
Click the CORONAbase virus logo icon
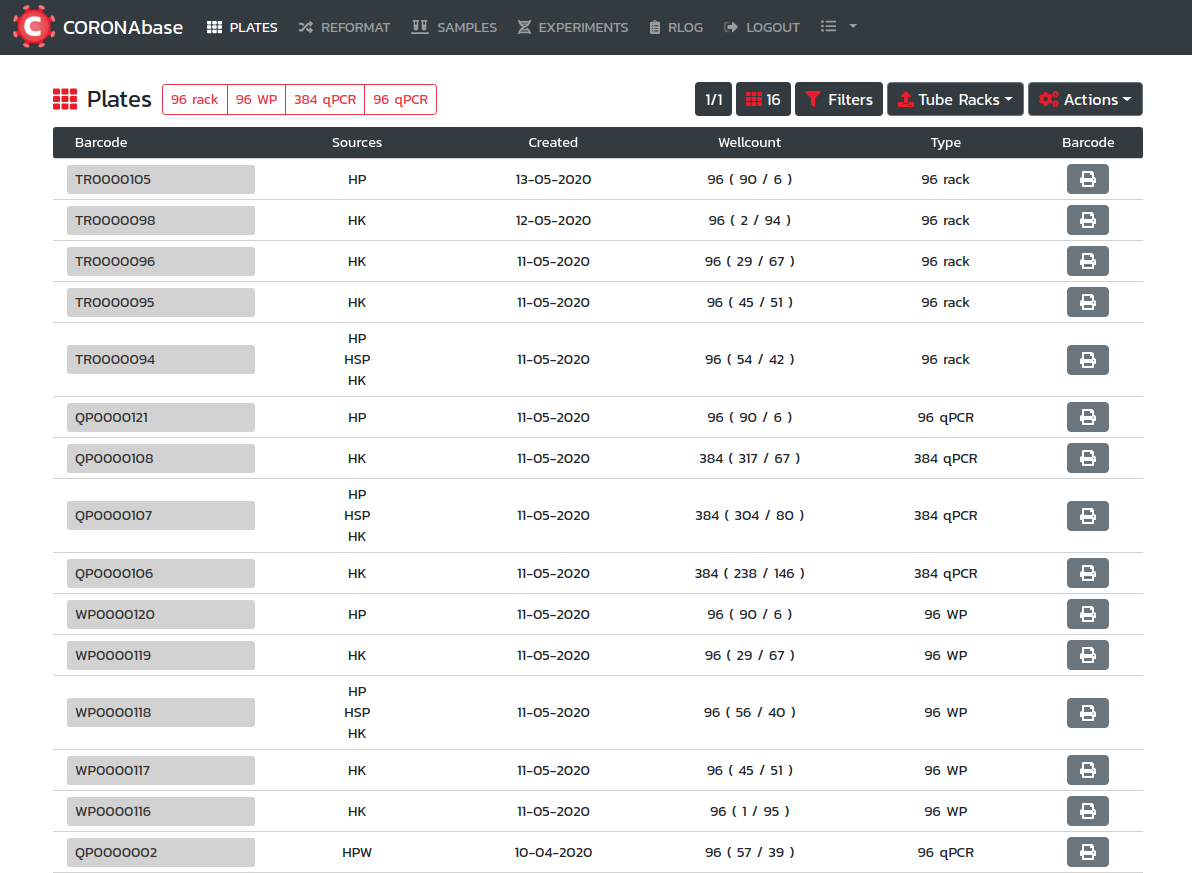point(33,27)
